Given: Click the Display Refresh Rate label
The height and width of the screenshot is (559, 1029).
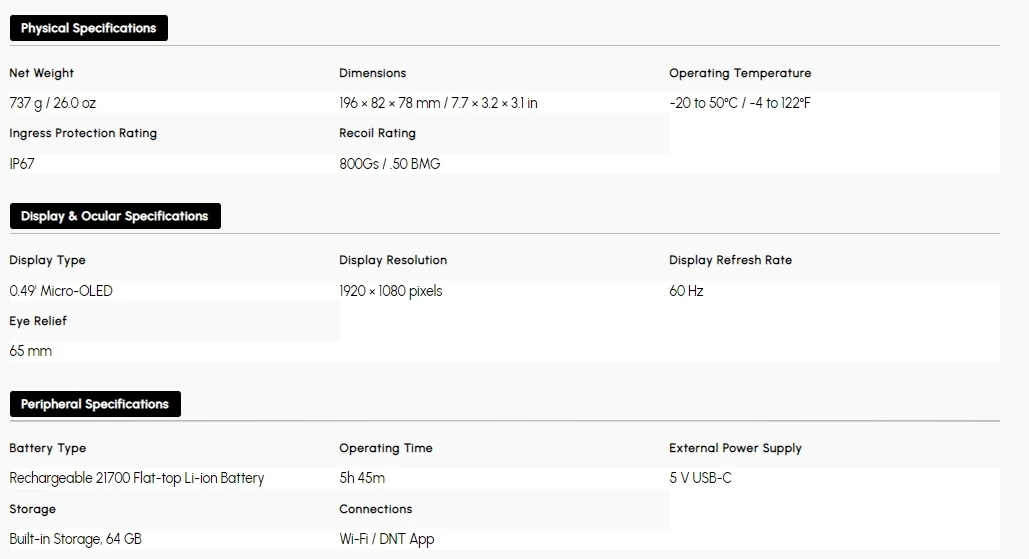Looking at the screenshot, I should (730, 260).
